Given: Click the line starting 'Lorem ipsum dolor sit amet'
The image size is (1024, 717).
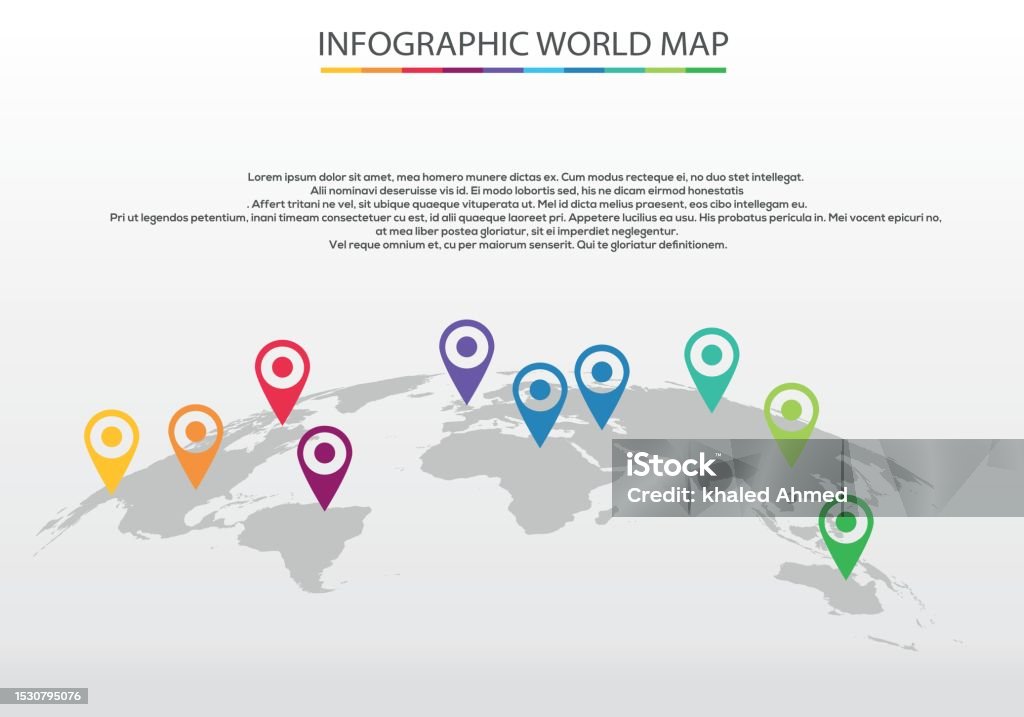Looking at the screenshot, I should (526, 177).
